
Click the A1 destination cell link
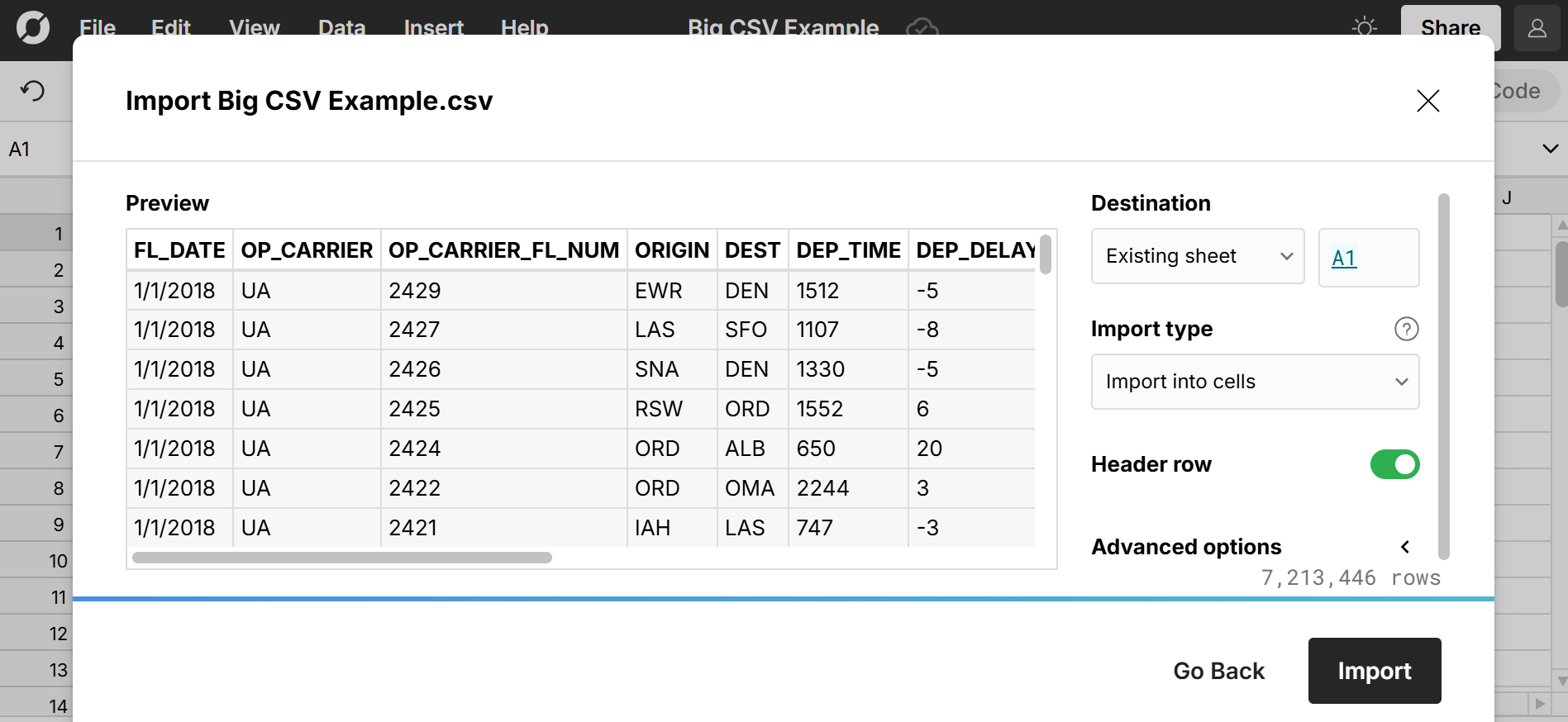[x=1343, y=258]
